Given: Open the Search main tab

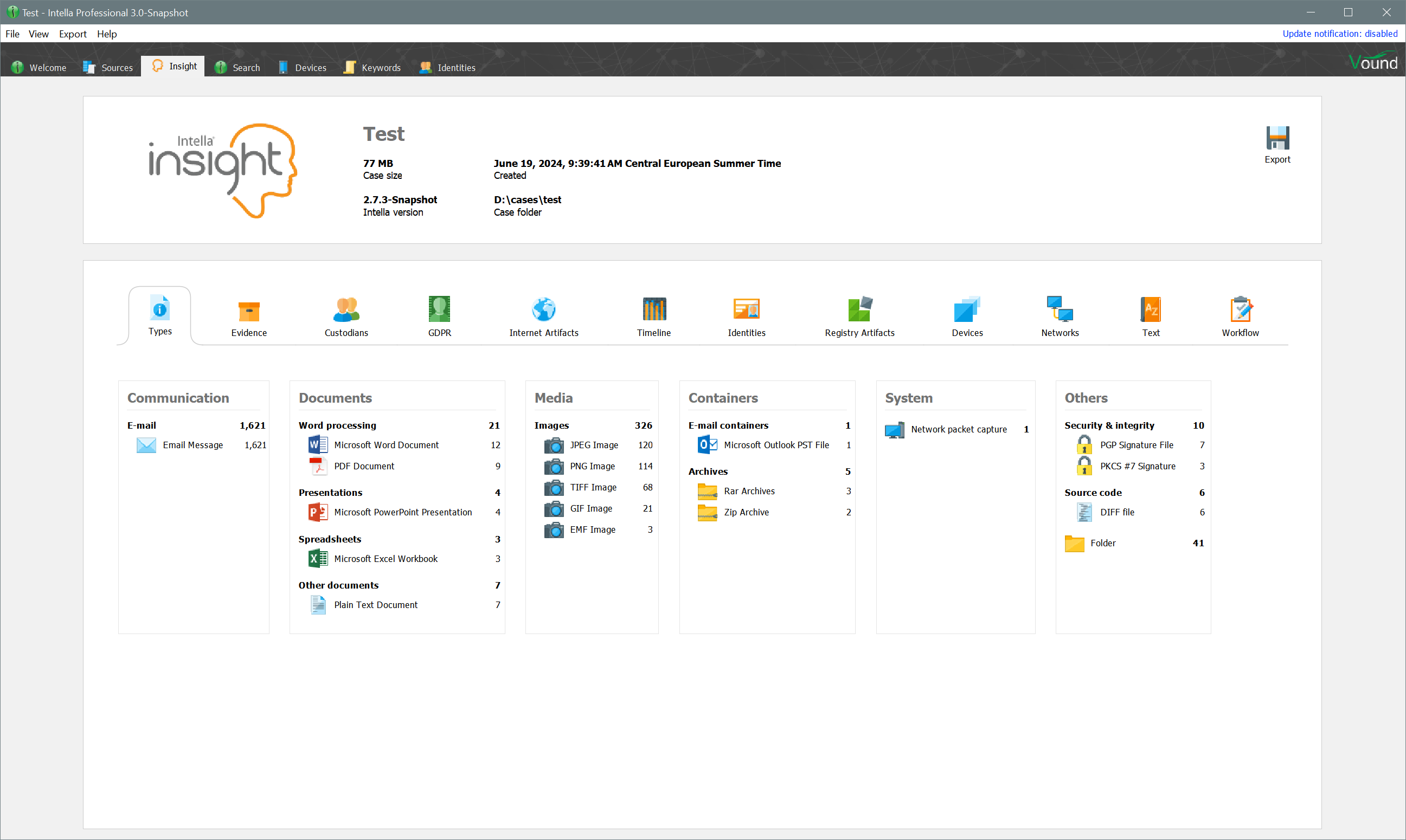Looking at the screenshot, I should (x=237, y=67).
